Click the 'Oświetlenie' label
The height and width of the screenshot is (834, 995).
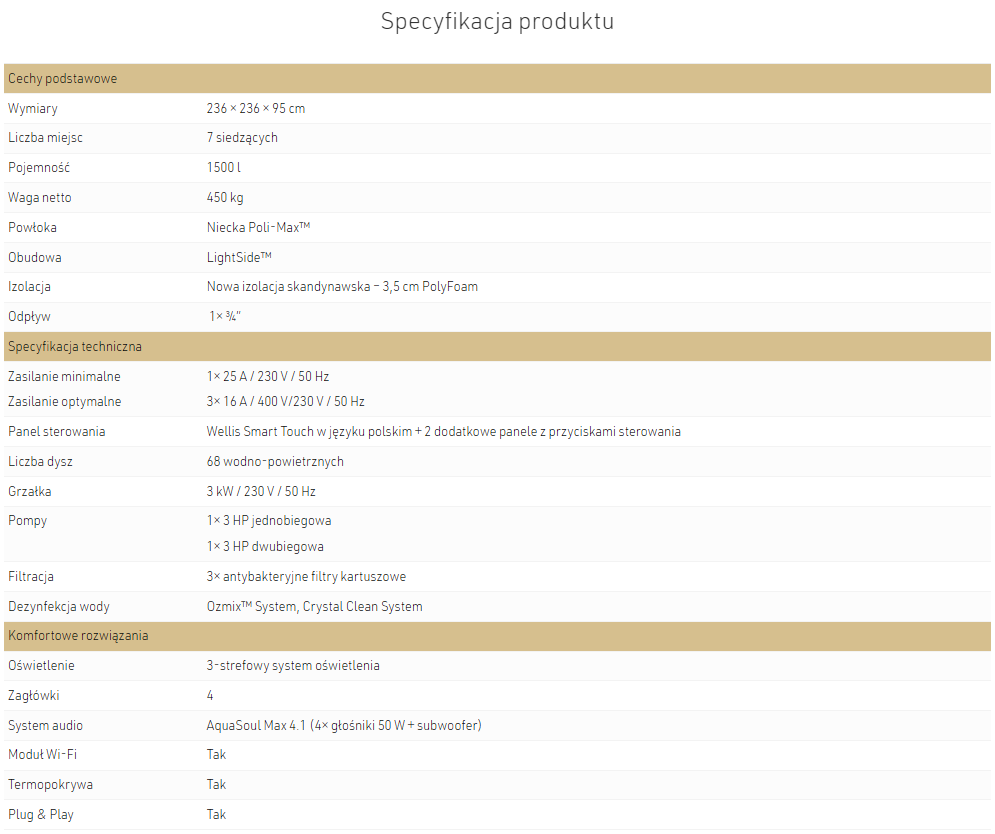[x=41, y=666]
